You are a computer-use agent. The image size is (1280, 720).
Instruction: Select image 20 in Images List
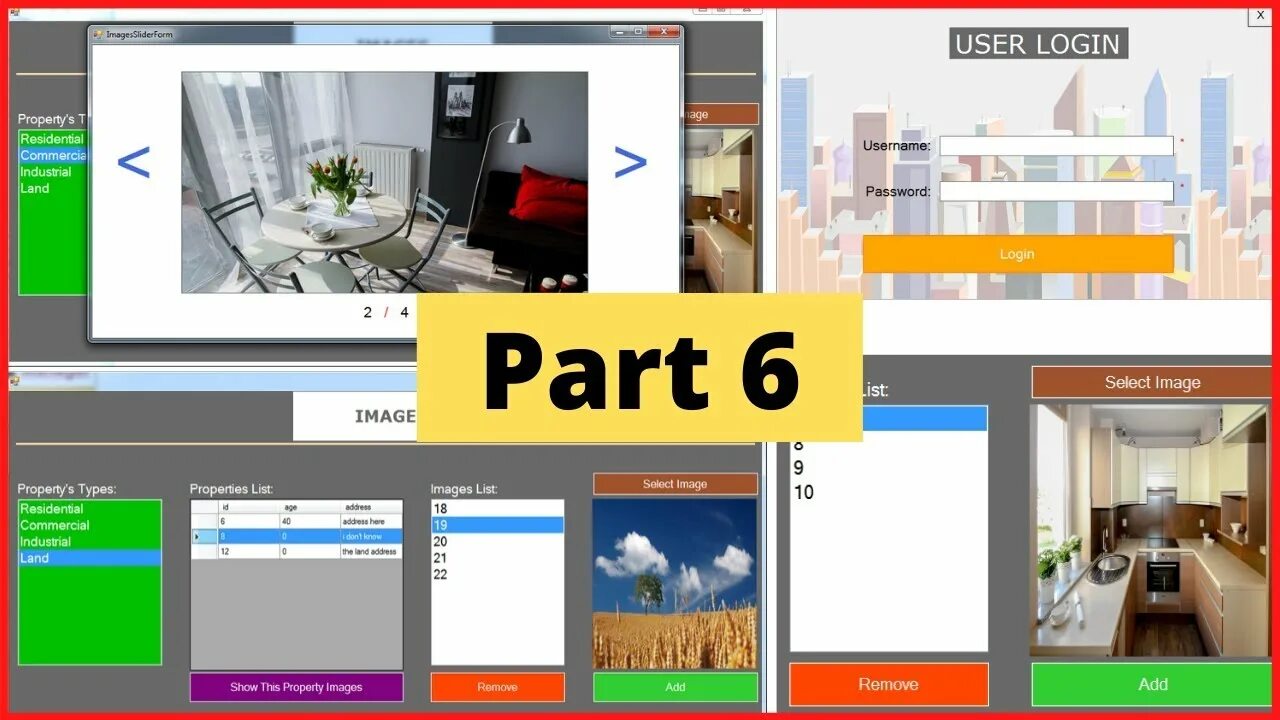(497, 541)
